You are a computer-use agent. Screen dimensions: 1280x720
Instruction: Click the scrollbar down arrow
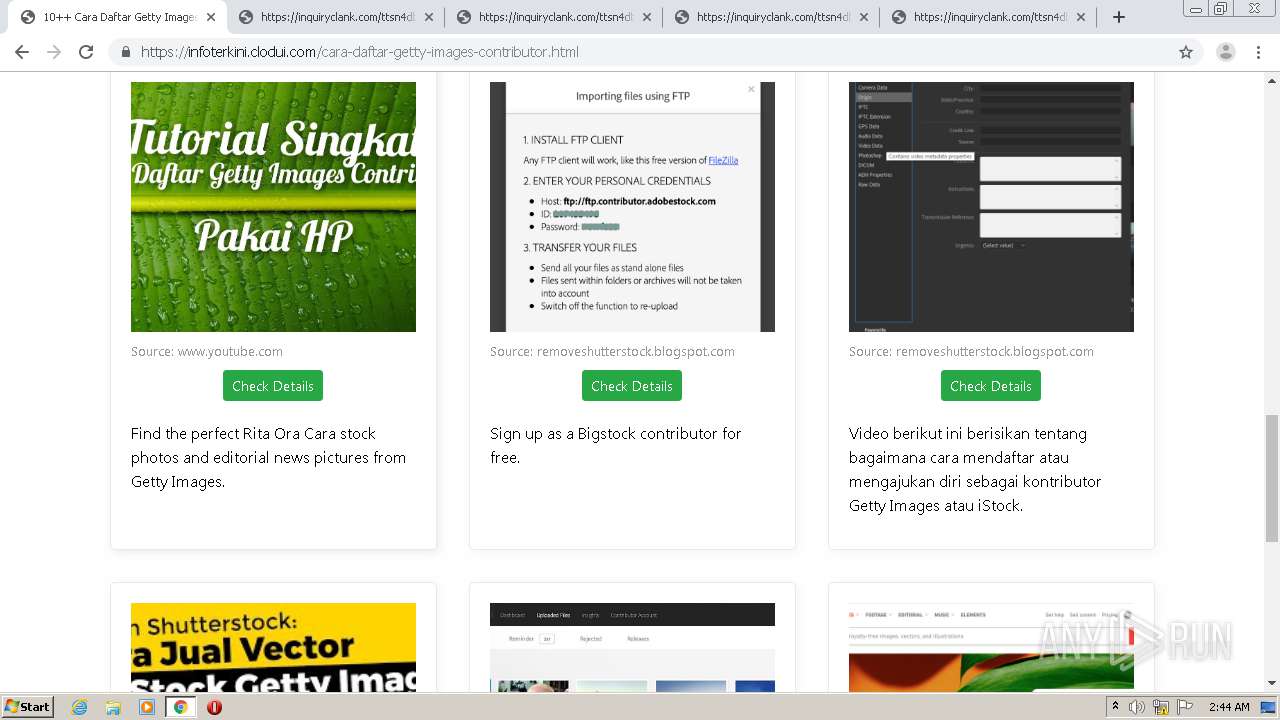pos(1272,684)
